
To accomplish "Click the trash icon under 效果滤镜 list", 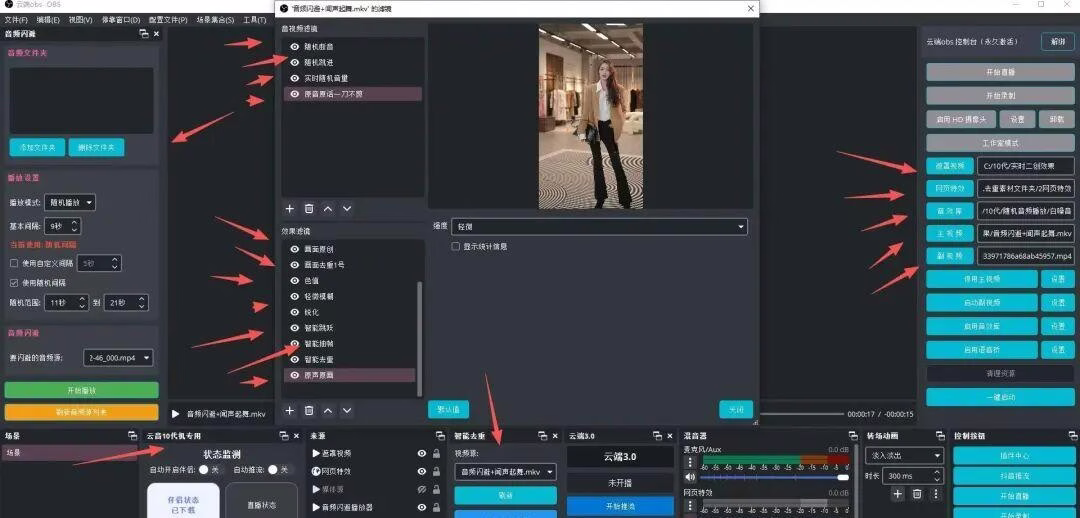I will coord(309,411).
